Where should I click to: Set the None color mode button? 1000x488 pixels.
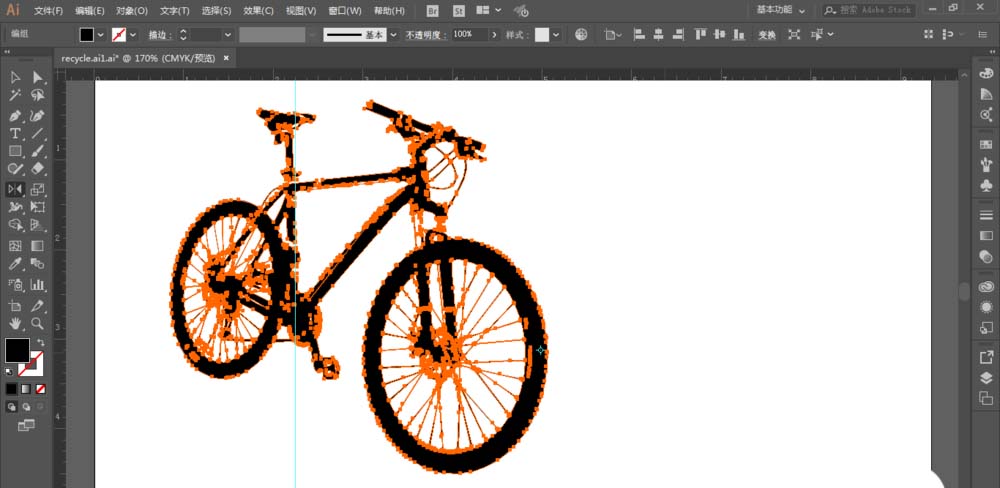(x=41, y=388)
